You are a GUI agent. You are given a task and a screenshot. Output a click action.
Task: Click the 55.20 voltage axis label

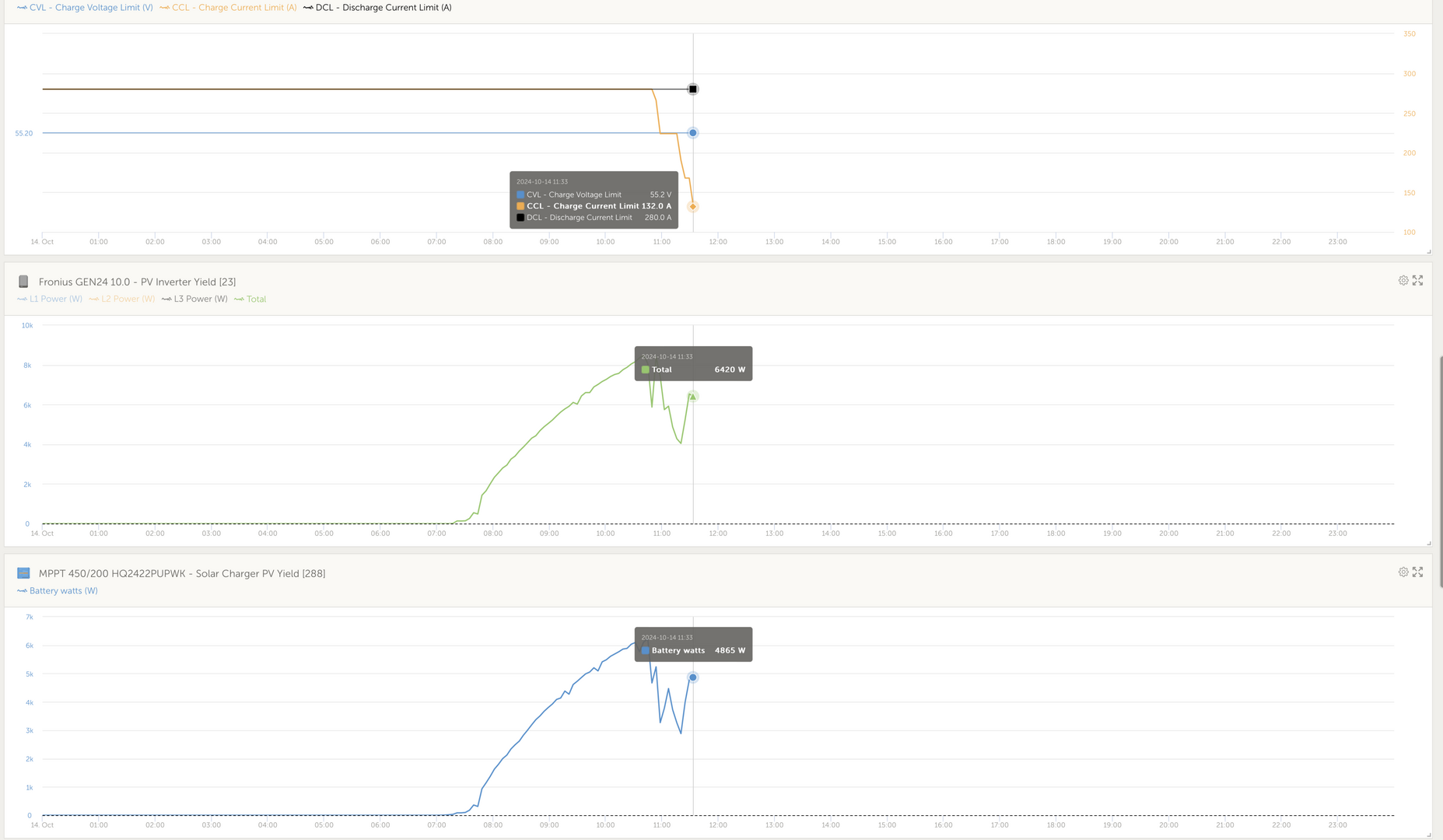coord(24,134)
